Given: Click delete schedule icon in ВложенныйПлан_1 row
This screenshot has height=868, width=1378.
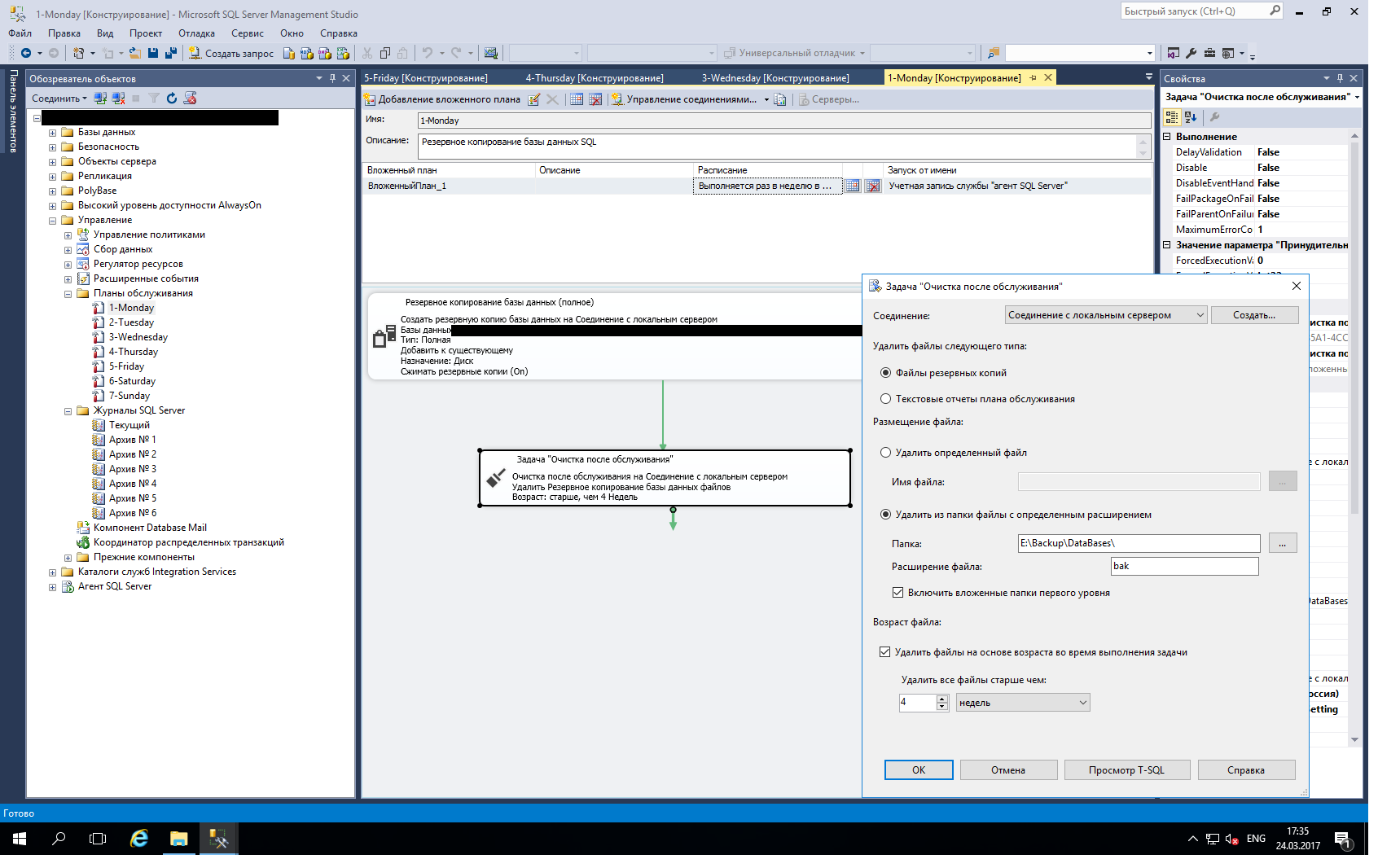Looking at the screenshot, I should tap(873, 186).
